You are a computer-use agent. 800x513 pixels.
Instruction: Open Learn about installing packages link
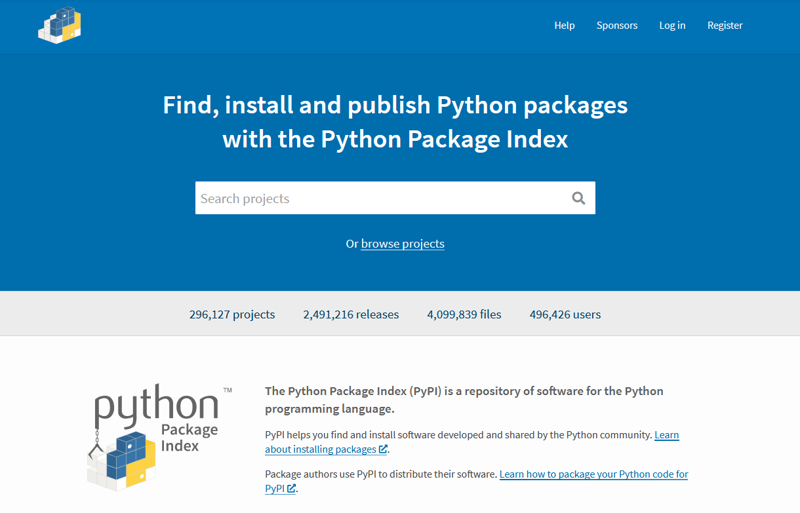[x=472, y=442]
